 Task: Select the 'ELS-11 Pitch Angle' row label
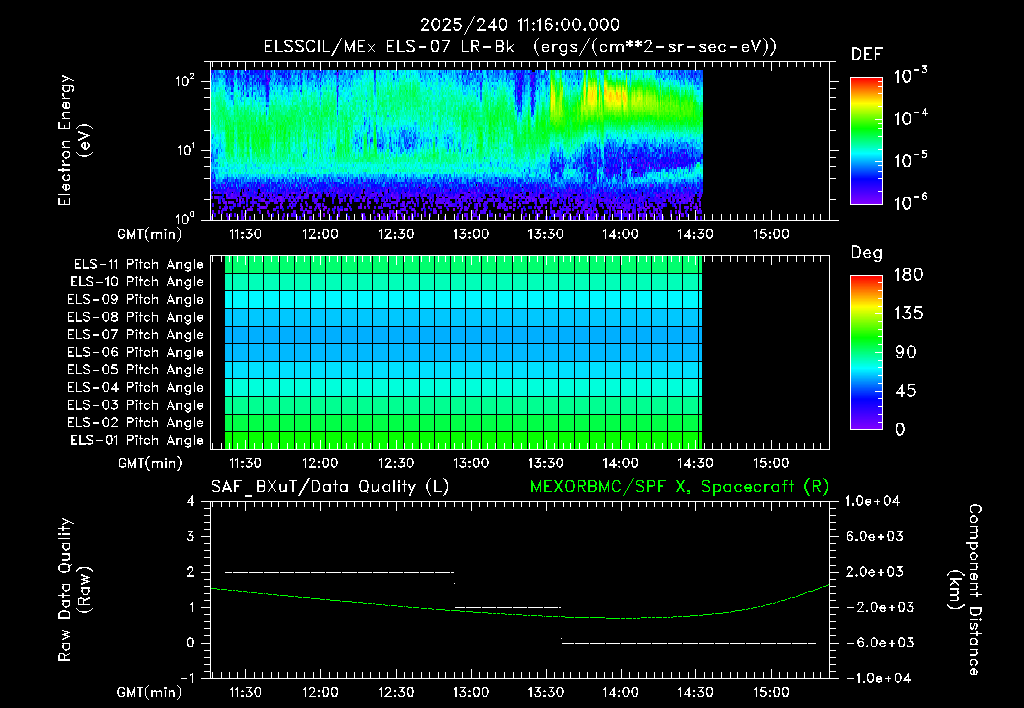[x=138, y=265]
